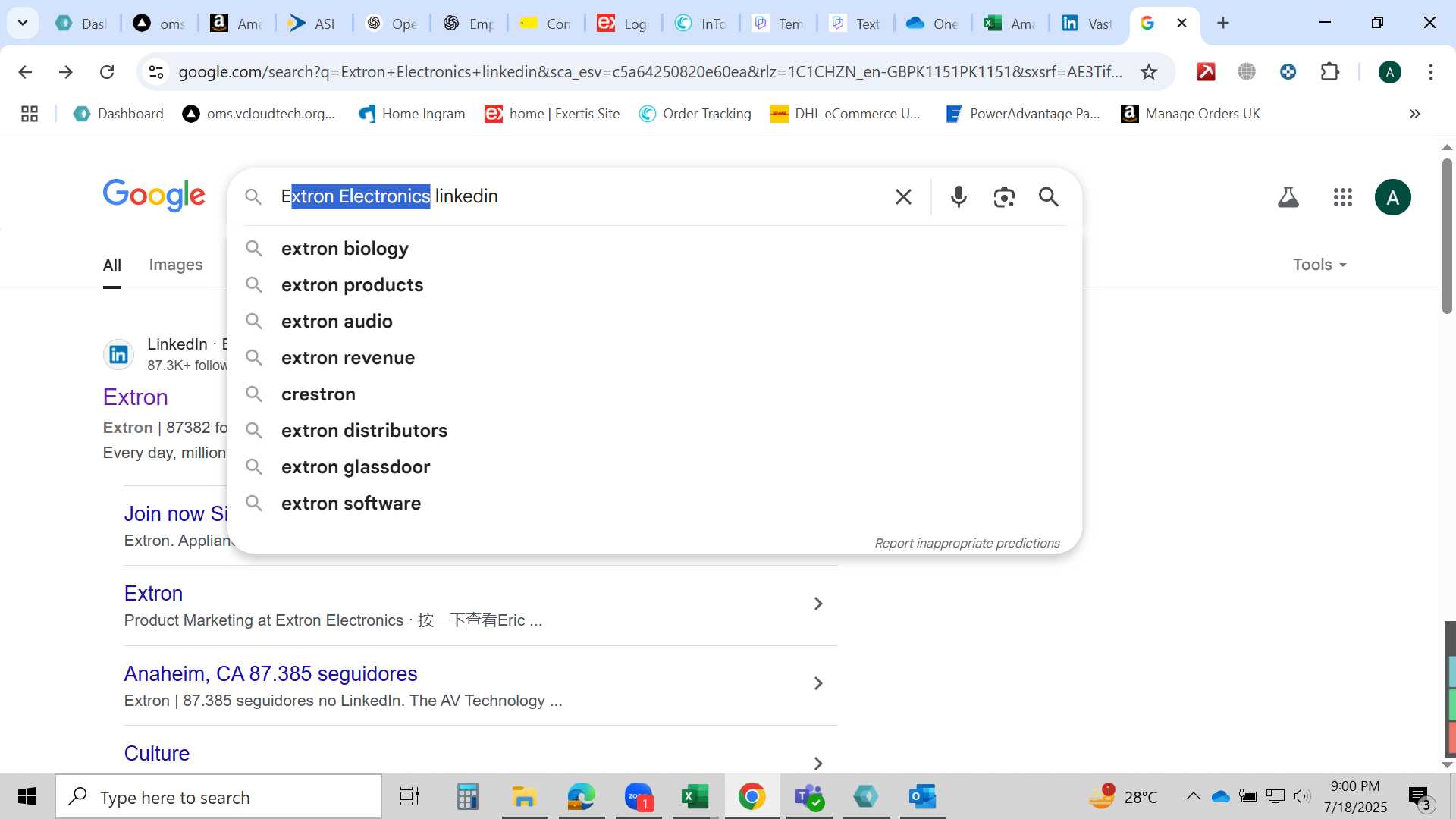1456x819 pixels.
Task: Open the Chrome profile avatar in toolbar
Action: pos(1389,72)
